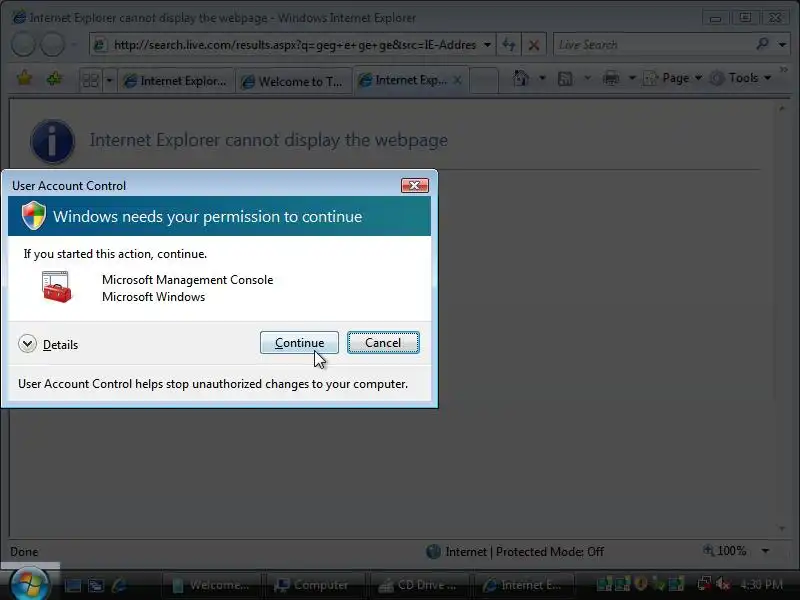The image size is (800, 600).
Task: Click the red Stop loading button
Action: pyautogui.click(x=534, y=45)
